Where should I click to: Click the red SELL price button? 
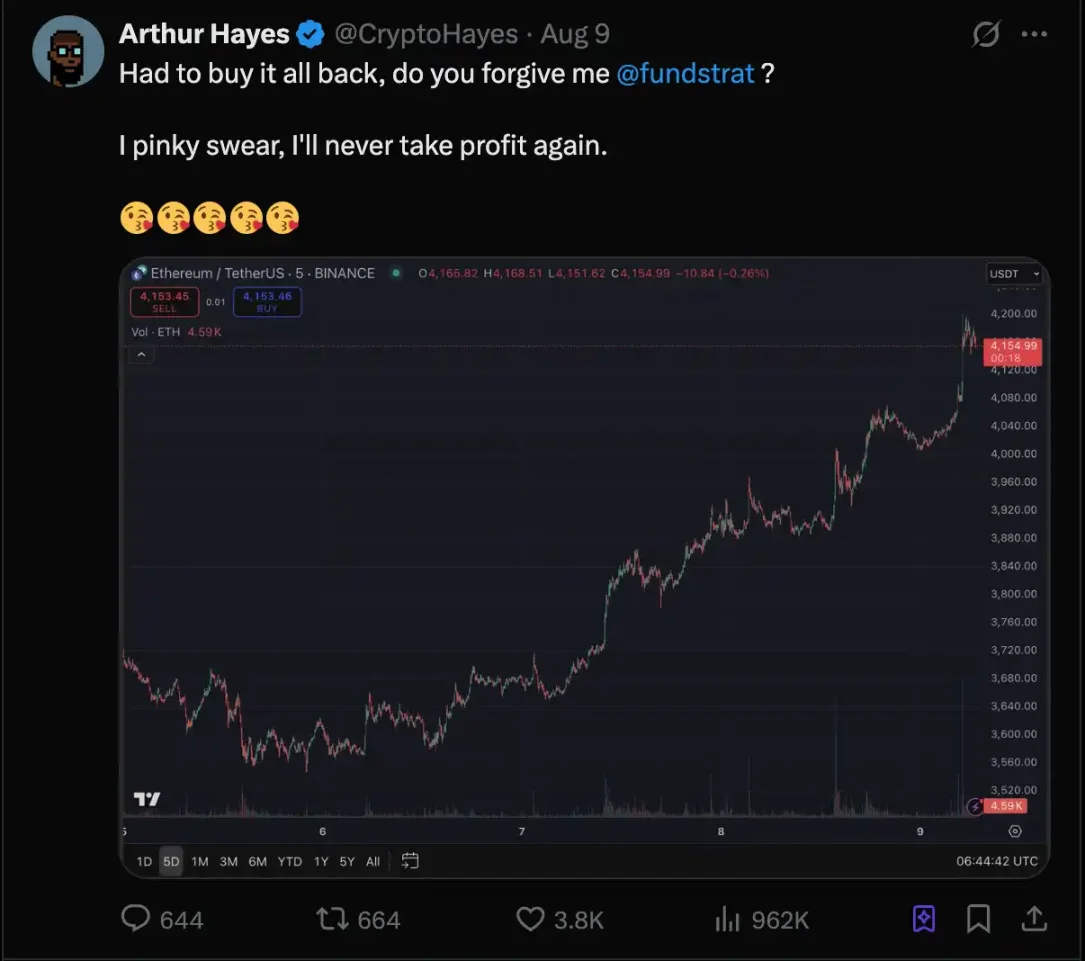point(164,301)
